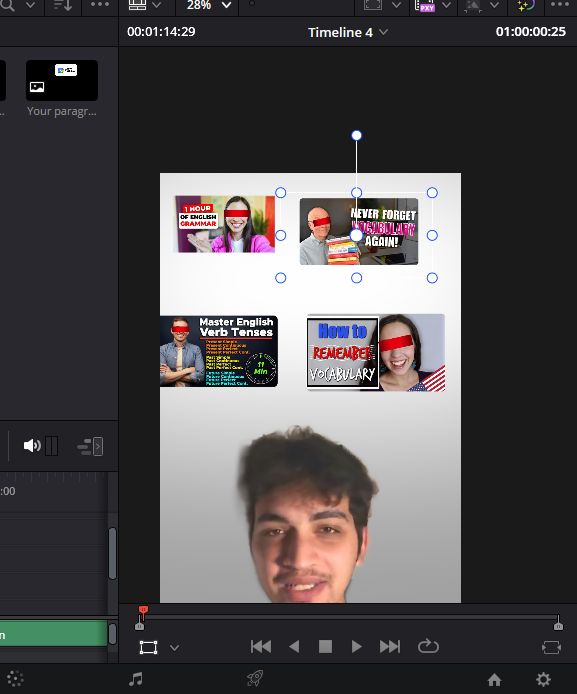Open the Timeline 4 selector dropdown
Viewport: 577px width, 694px height.
384,32
